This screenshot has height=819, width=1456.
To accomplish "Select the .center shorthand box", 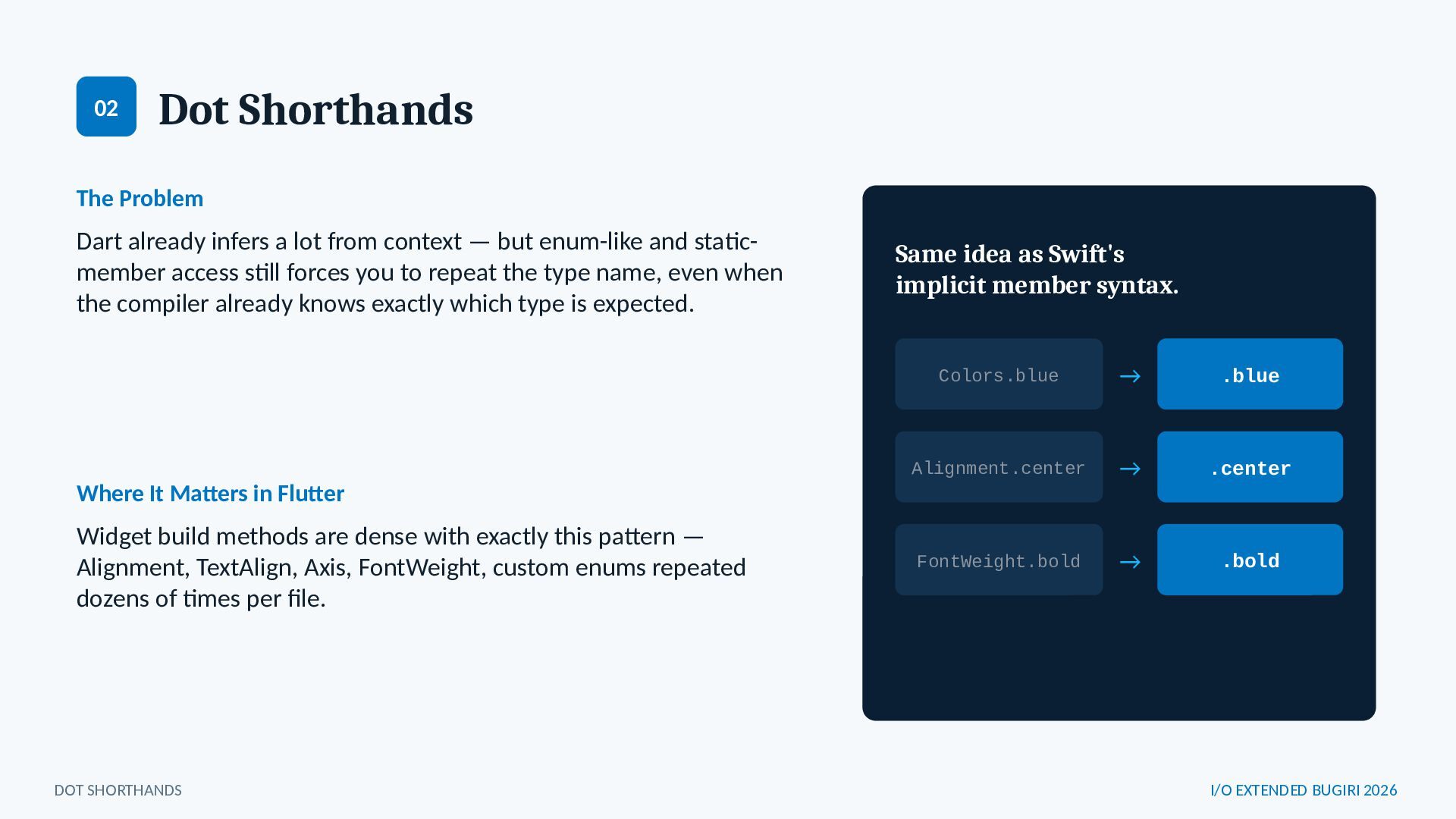I will tap(1250, 467).
